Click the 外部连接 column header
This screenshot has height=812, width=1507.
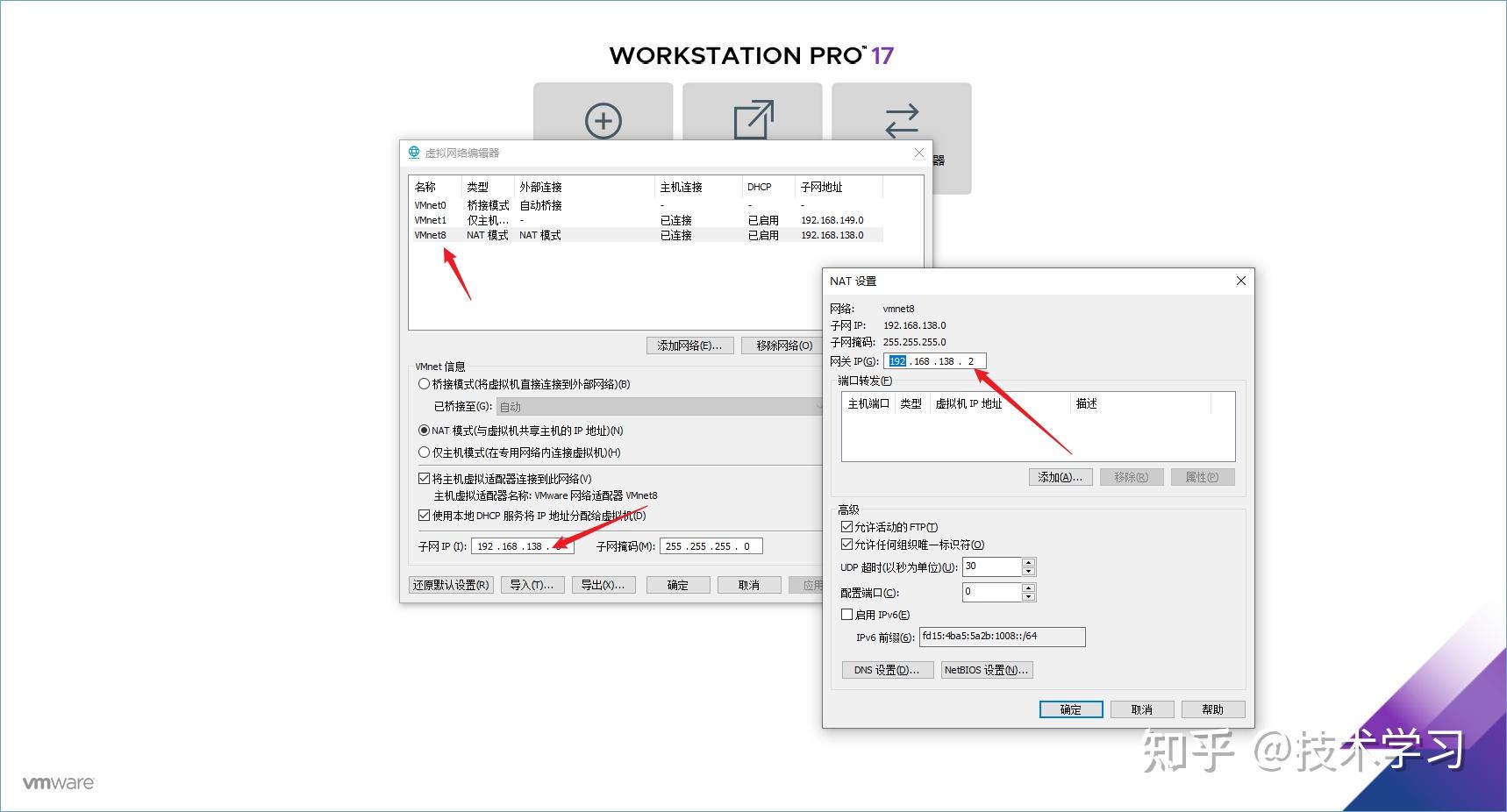pos(541,187)
